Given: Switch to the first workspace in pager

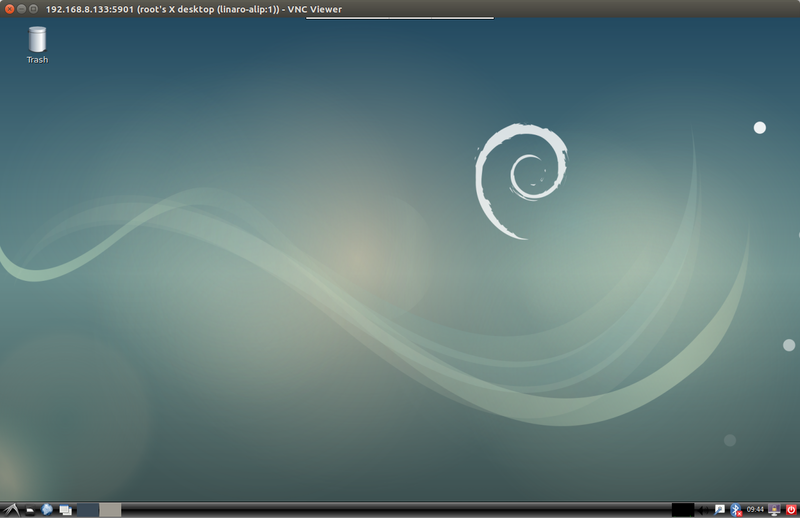Looking at the screenshot, I should coord(88,510).
